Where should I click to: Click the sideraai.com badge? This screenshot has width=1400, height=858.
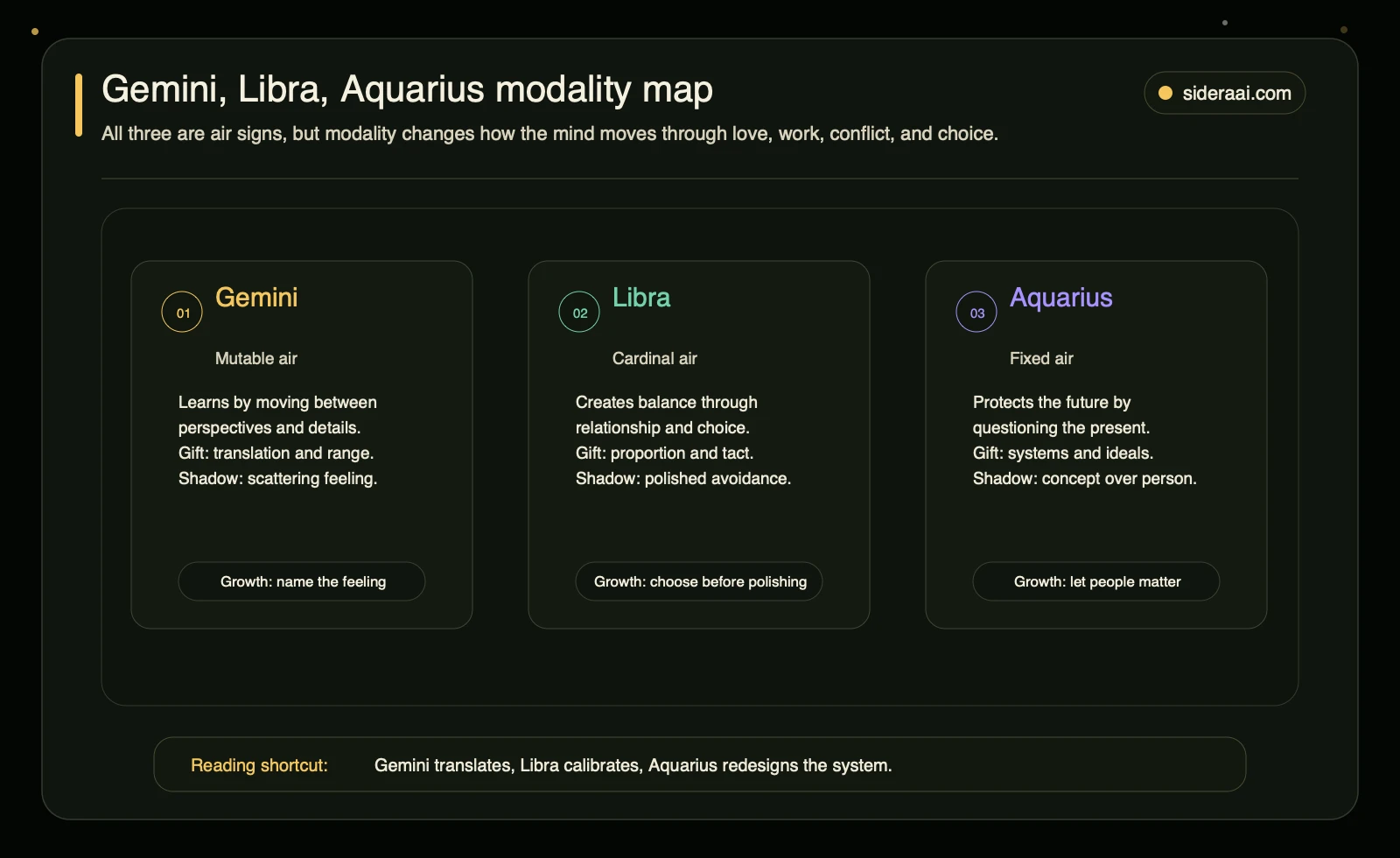[x=1224, y=93]
